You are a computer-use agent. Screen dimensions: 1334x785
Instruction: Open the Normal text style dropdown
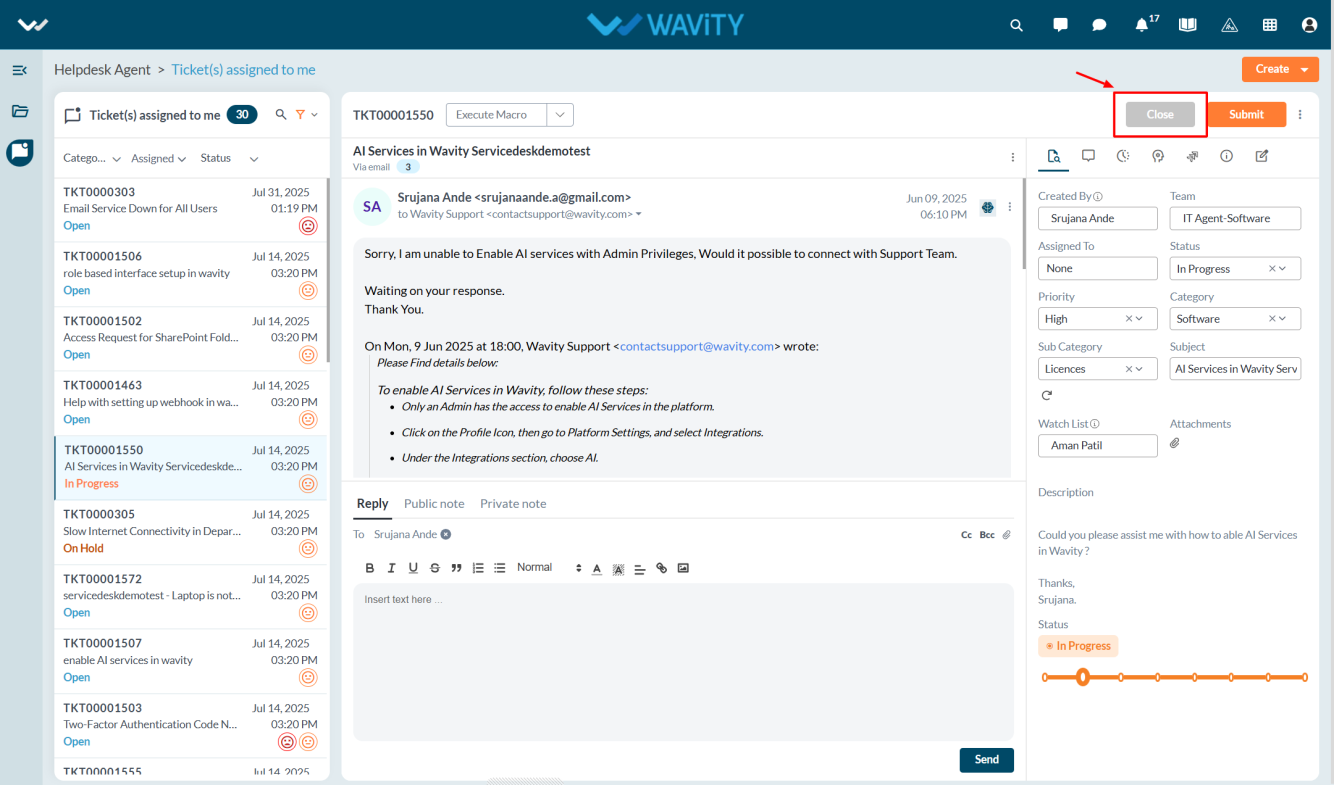pyautogui.click(x=549, y=568)
